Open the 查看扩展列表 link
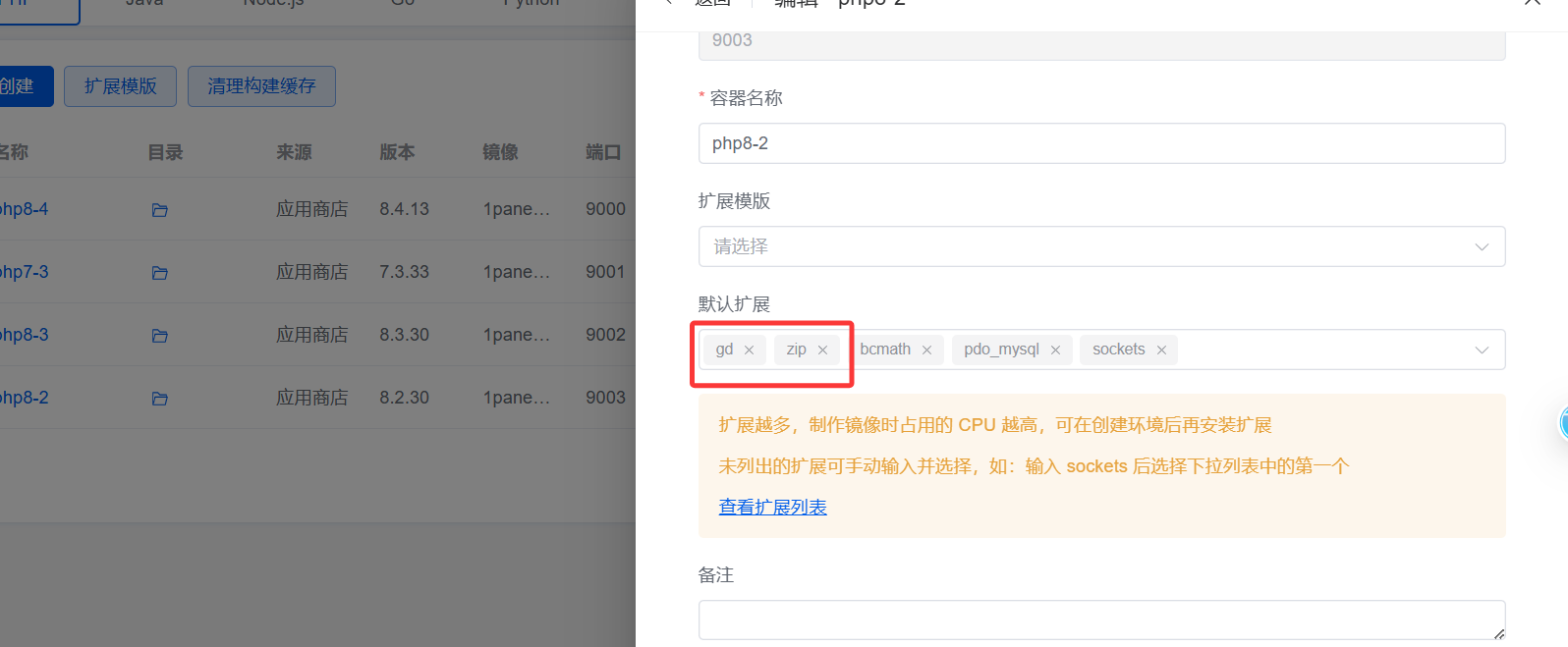 pyautogui.click(x=772, y=507)
